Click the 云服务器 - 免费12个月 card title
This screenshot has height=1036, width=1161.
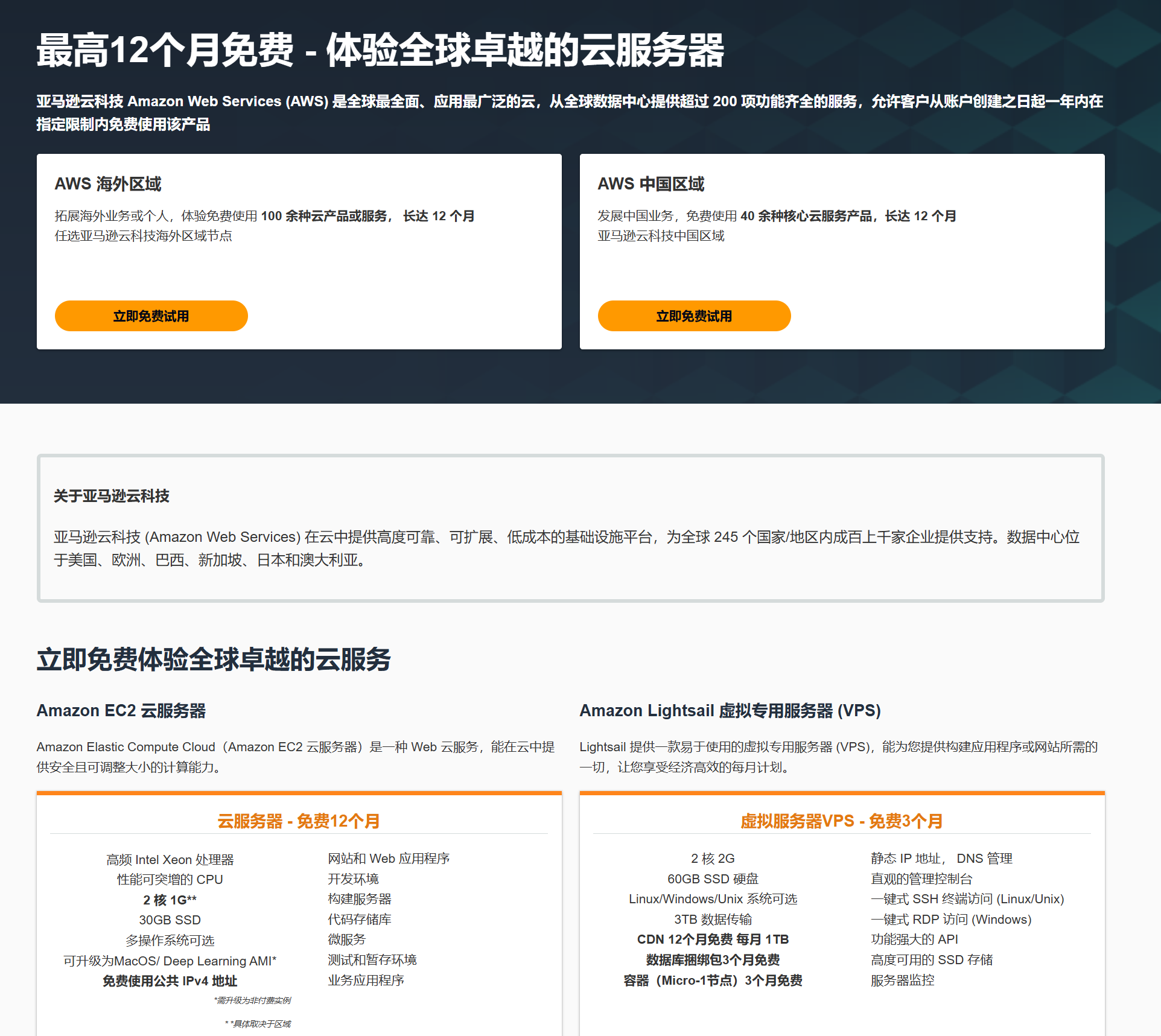(299, 821)
